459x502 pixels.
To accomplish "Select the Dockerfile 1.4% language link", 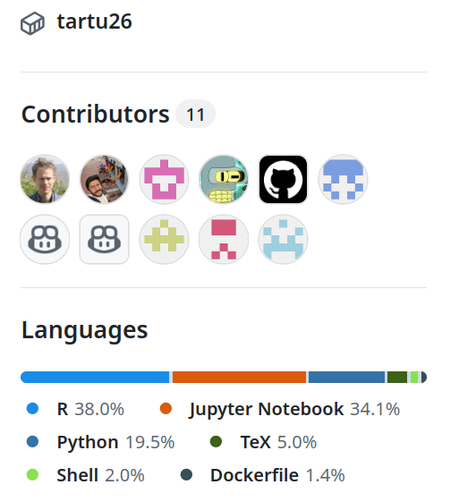I will click(263, 475).
